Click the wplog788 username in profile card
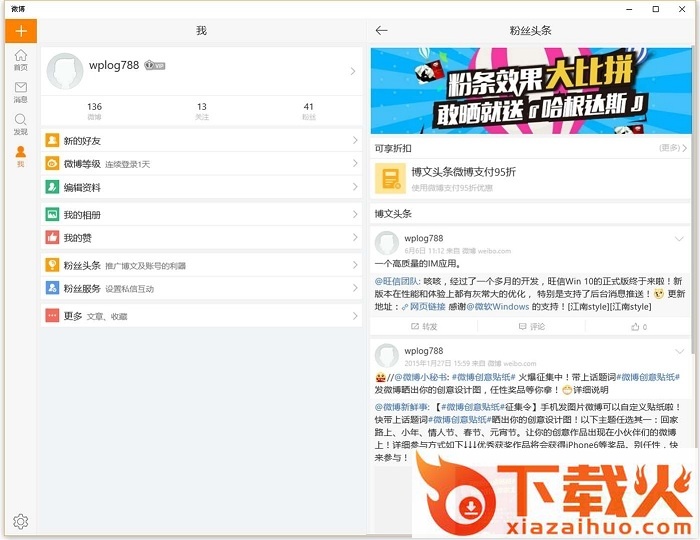Viewport: 700px width, 540px height. point(114,65)
